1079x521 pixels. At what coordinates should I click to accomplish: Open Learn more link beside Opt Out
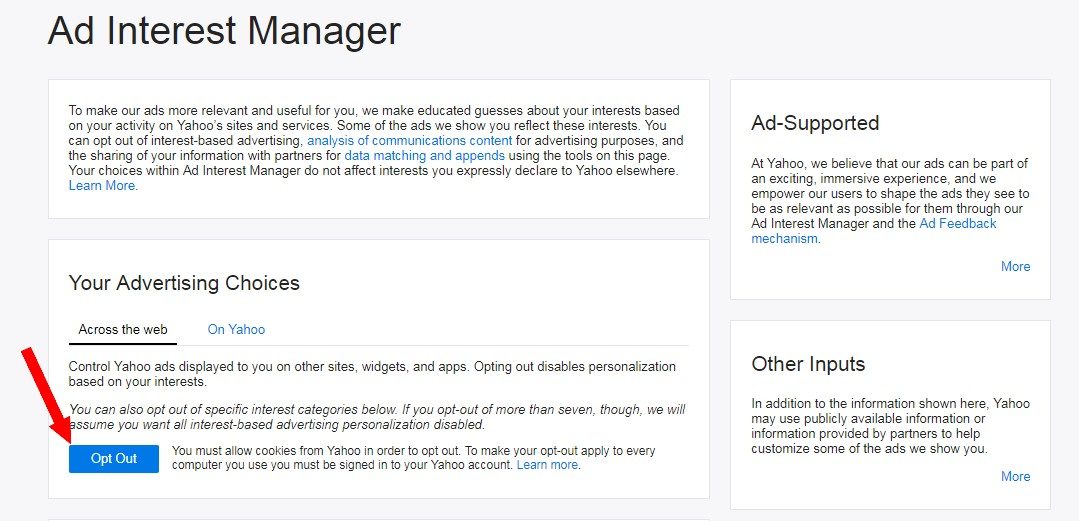click(547, 465)
